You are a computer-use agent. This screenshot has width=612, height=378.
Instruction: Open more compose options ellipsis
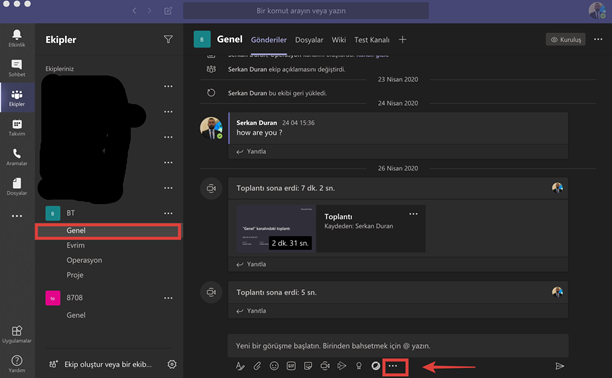[393, 366]
